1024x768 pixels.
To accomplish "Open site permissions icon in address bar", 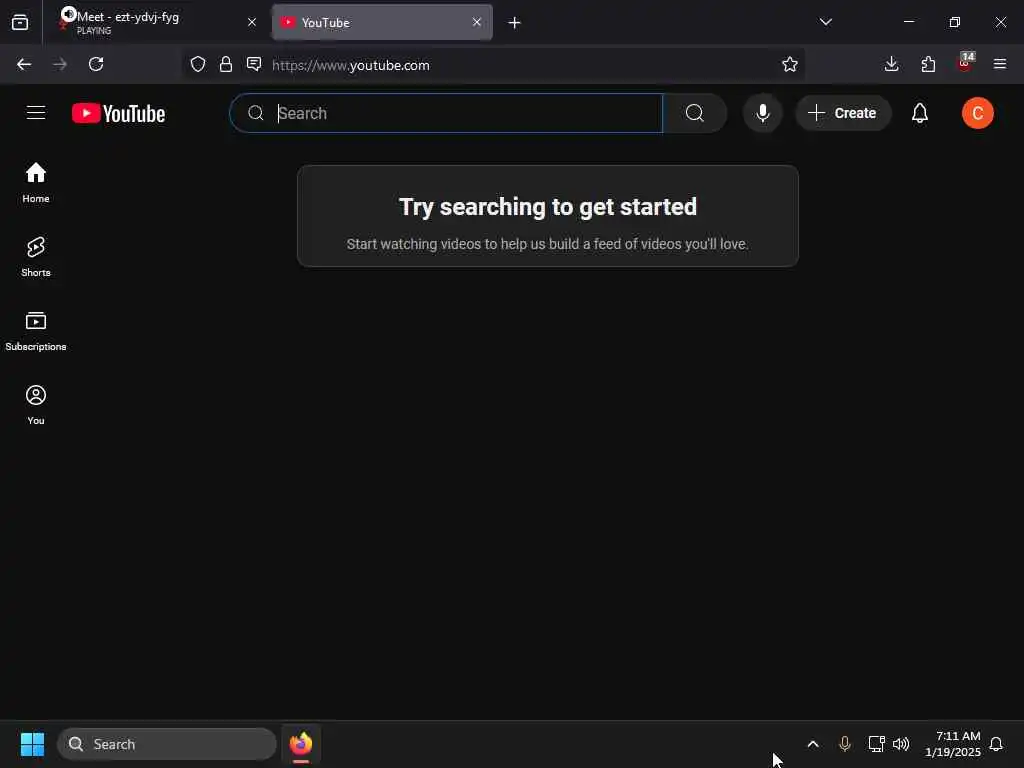I will click(x=254, y=64).
